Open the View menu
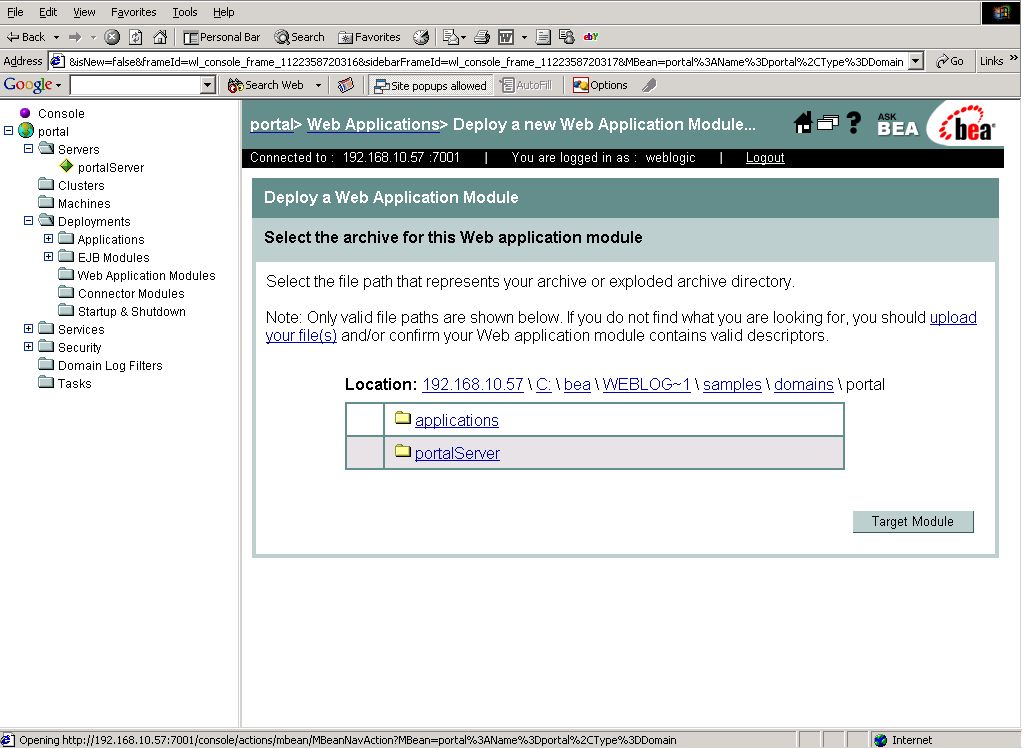The height and width of the screenshot is (749, 1024). 84,12
